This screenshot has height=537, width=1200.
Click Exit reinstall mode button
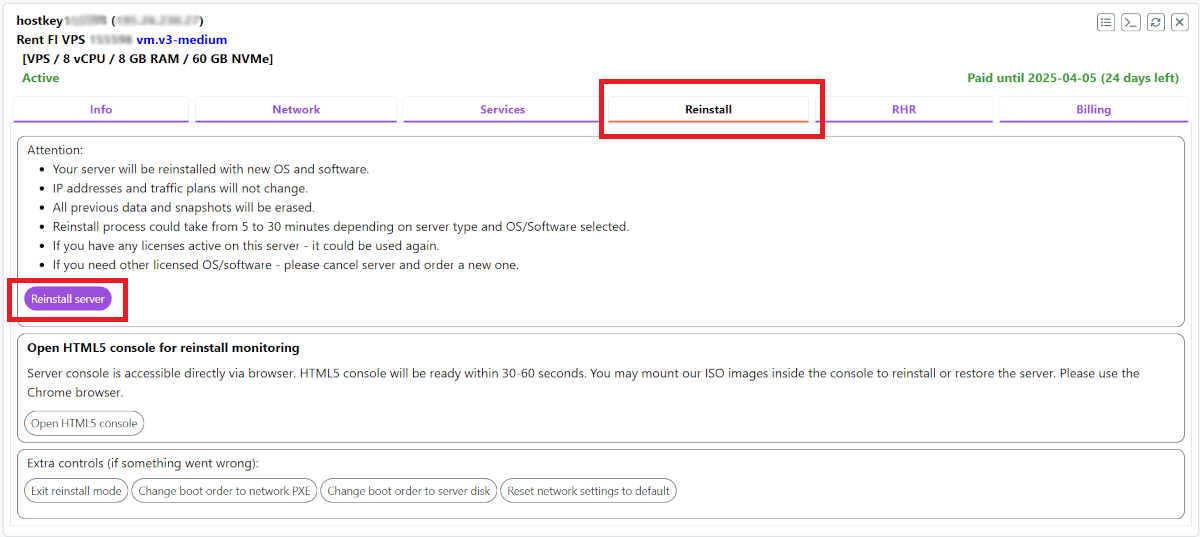(x=76, y=491)
